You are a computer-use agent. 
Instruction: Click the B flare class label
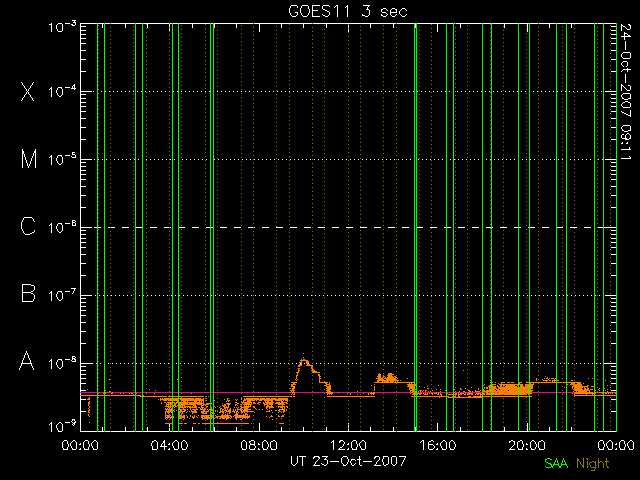pos(28,293)
